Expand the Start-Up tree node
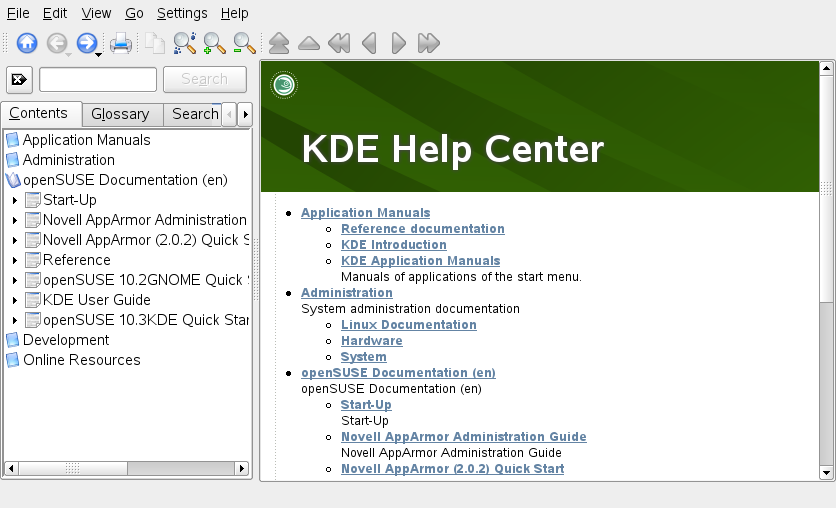Image resolution: width=836 pixels, height=508 pixels. (15, 200)
